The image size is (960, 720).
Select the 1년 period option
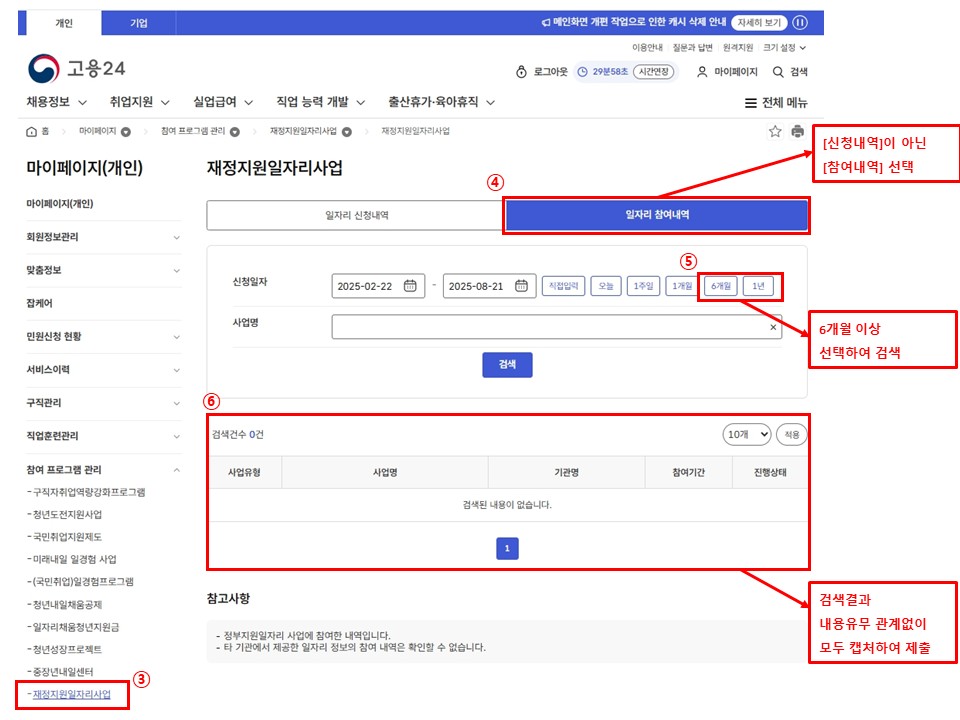pos(758,286)
